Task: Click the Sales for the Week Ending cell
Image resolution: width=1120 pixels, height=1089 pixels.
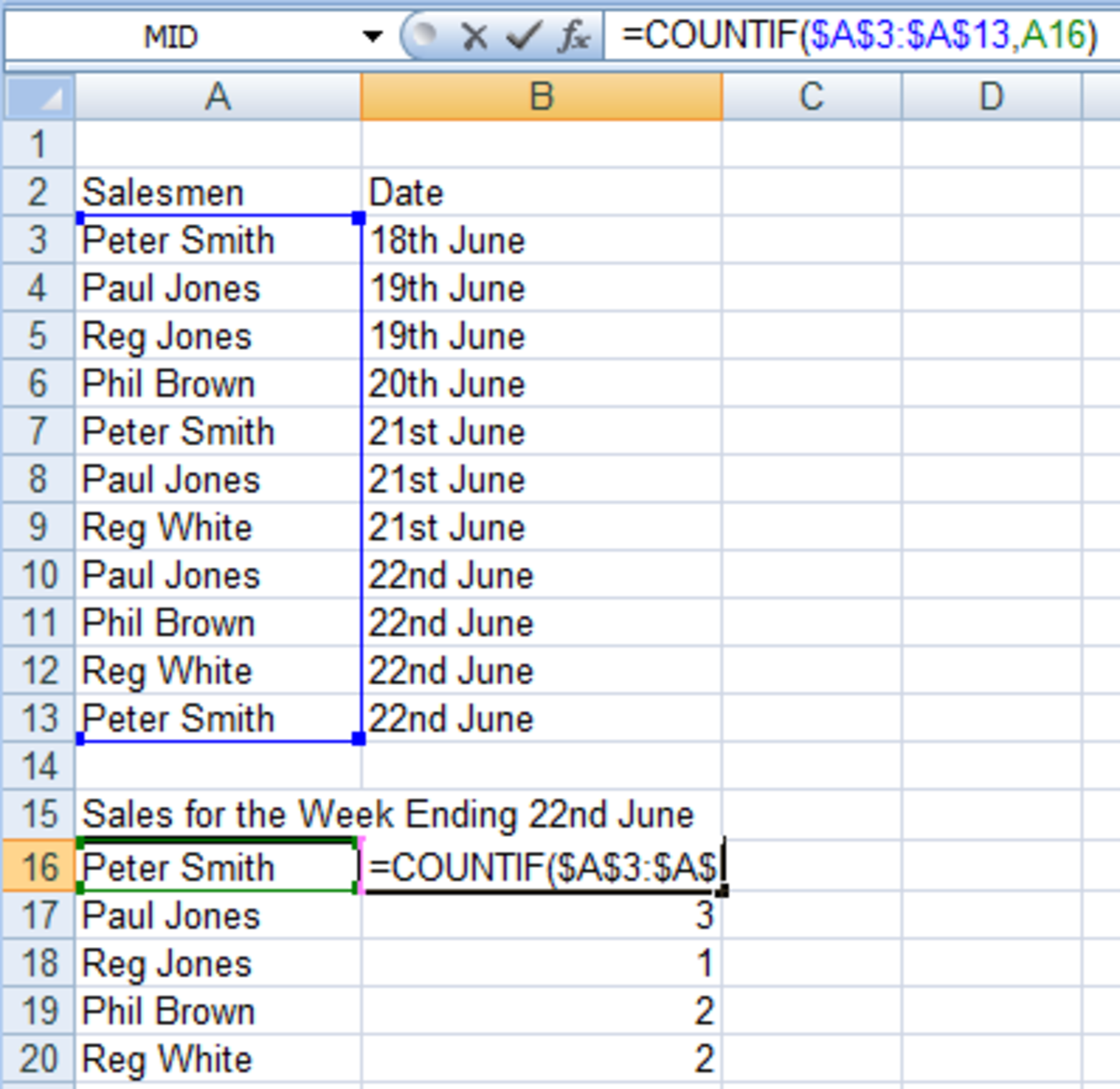Action: pos(217,815)
